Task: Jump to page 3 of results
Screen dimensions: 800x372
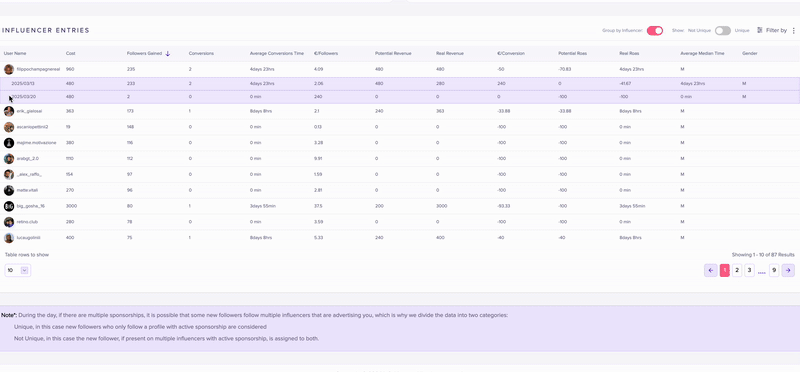Action: pyautogui.click(x=749, y=270)
